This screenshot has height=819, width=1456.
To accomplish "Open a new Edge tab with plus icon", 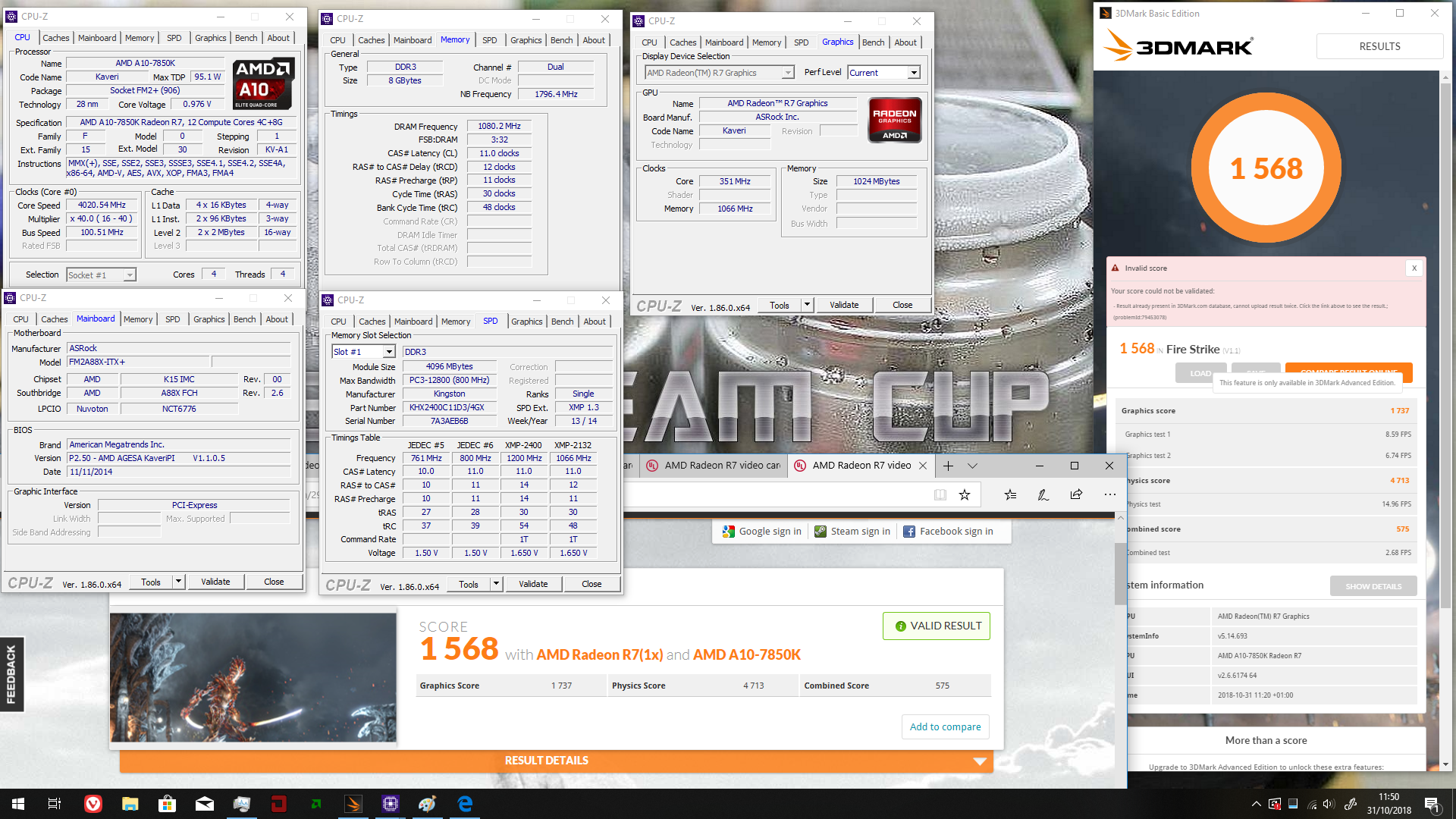I will coord(949,466).
